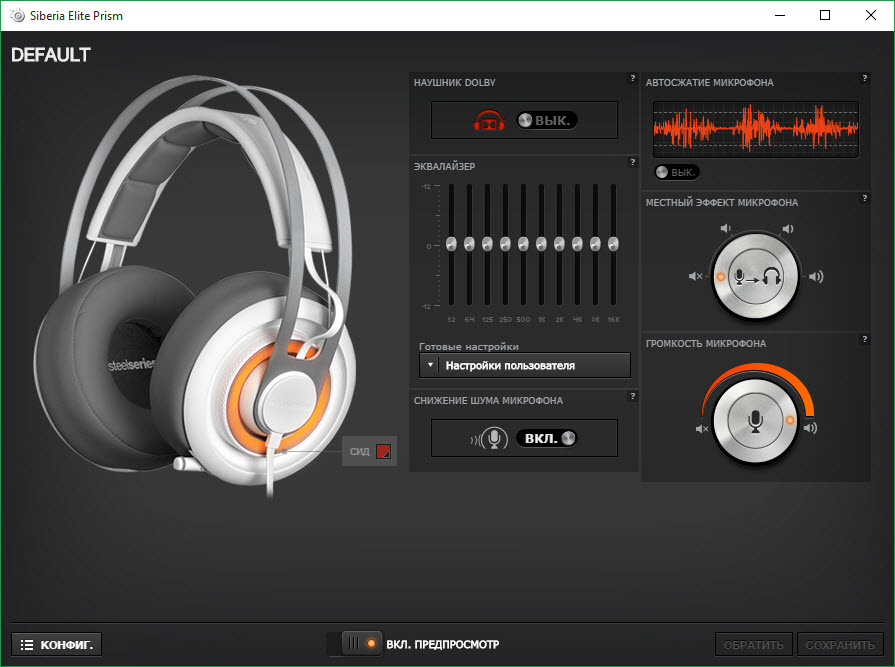Click the 4K equalizer slider
The image size is (895, 667).
(x=577, y=244)
